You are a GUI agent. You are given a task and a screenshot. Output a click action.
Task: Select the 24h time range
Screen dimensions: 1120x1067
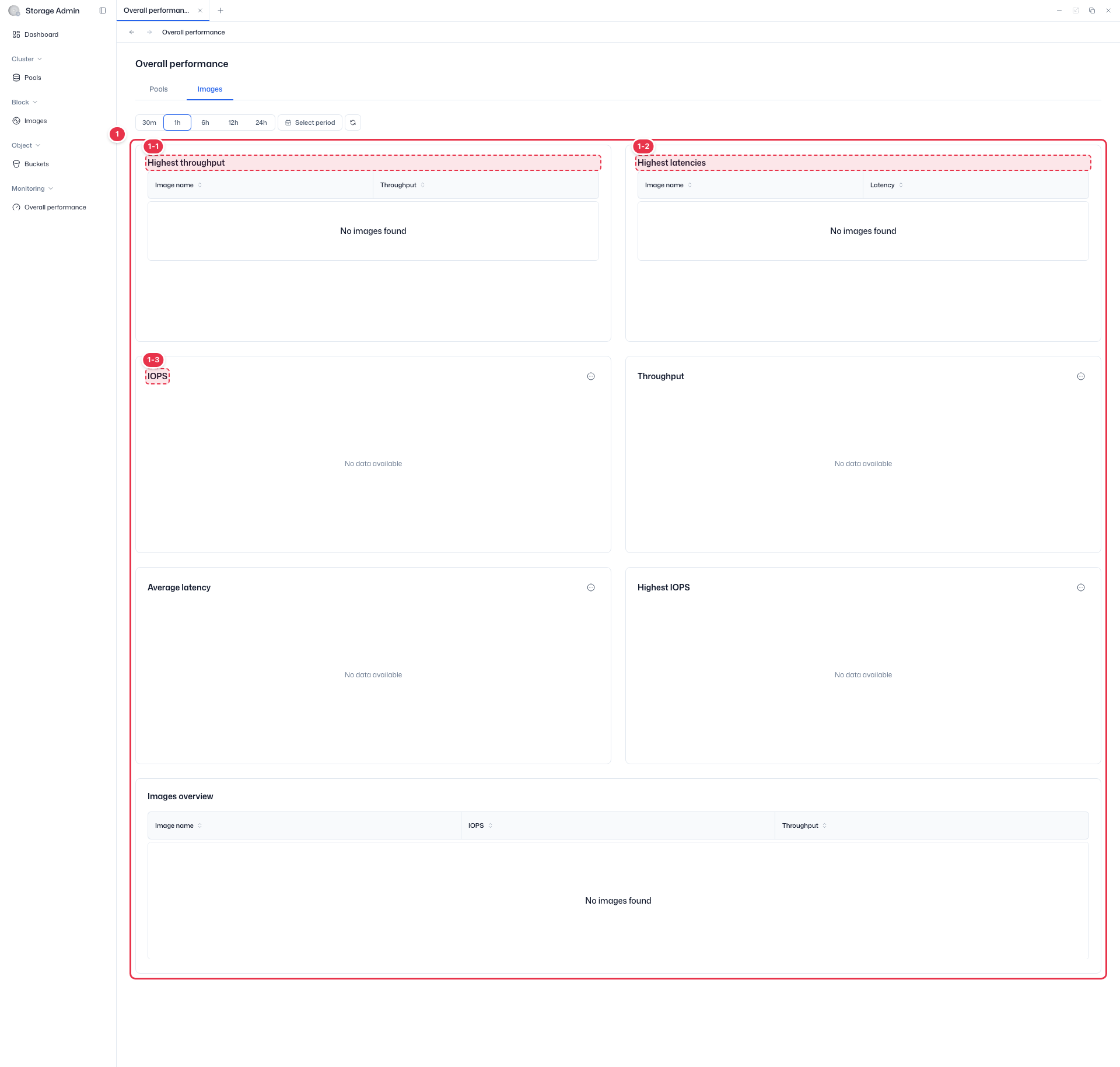pos(261,123)
